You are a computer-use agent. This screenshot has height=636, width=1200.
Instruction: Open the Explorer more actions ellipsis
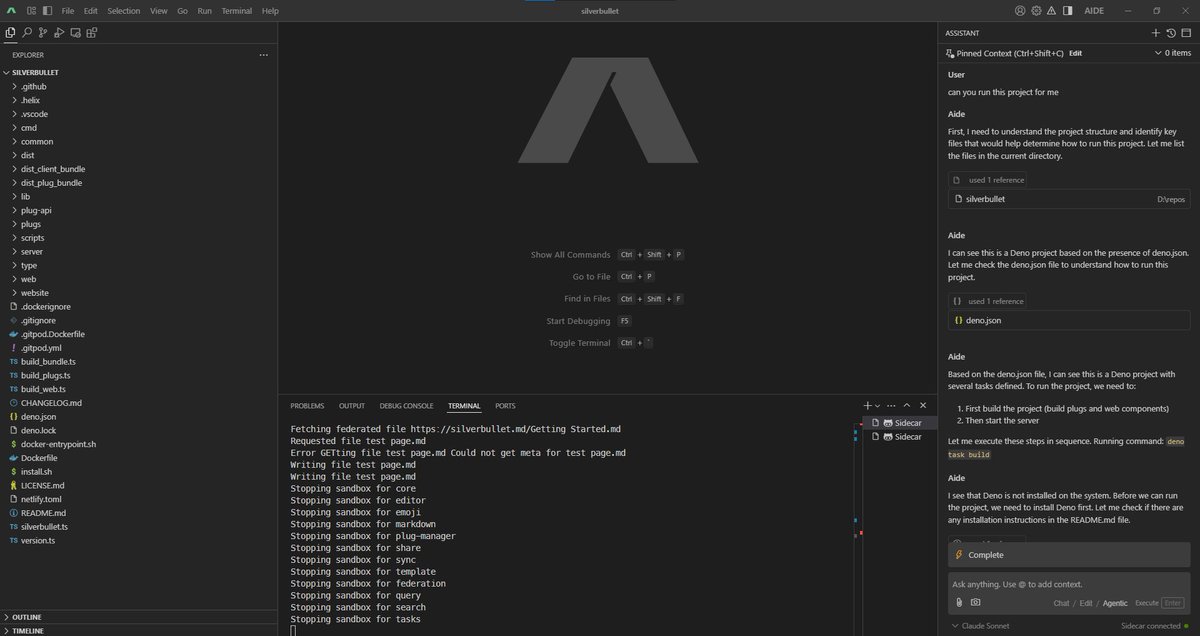(264, 55)
